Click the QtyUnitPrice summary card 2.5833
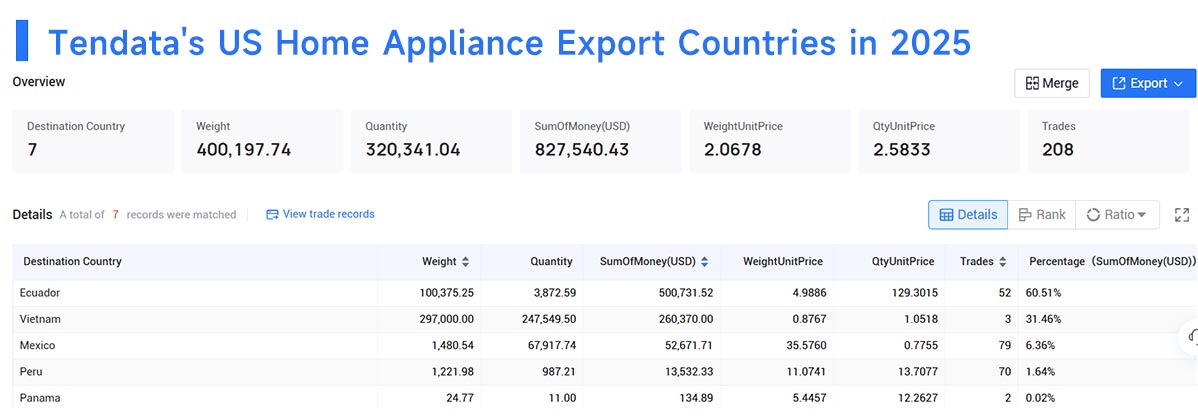This screenshot has width=1198, height=419. coord(939,141)
